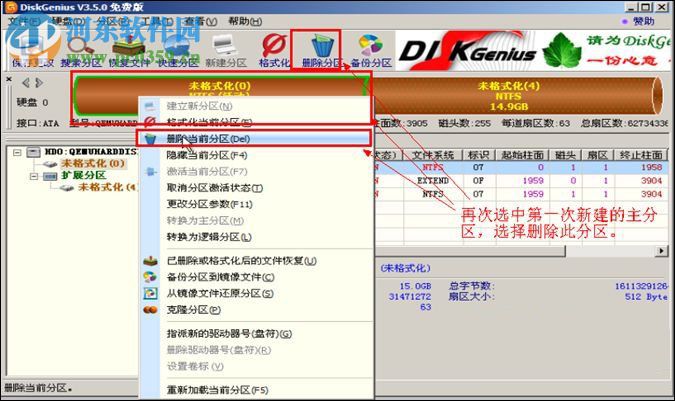Screen dimensions: 675x401
Task: Choose 已删除或格式化后的文件恢复(U) entry
Action: point(255,261)
